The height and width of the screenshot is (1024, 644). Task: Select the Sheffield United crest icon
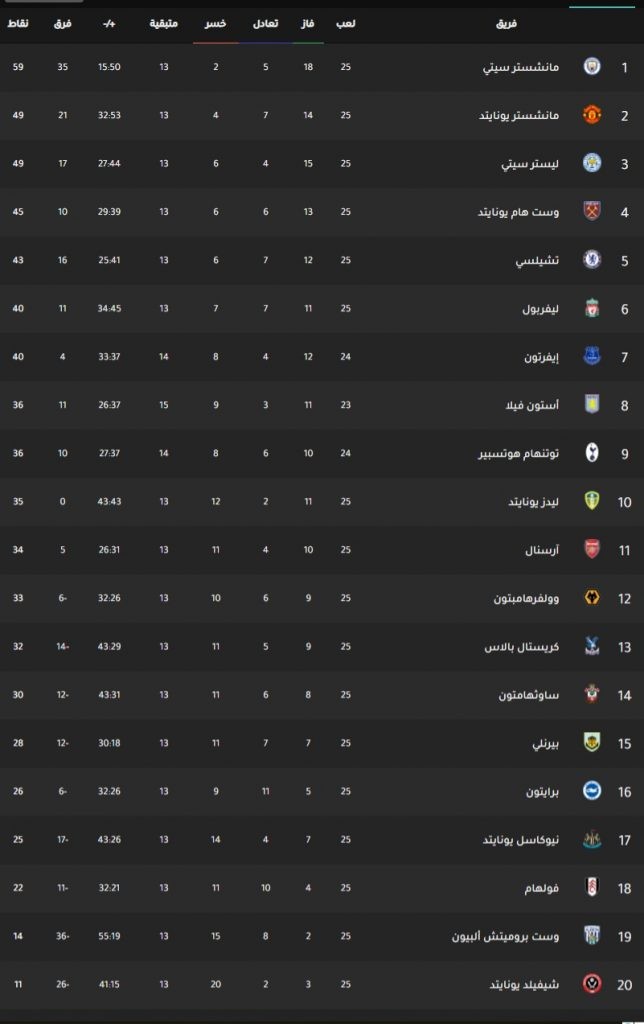pyautogui.click(x=592, y=984)
